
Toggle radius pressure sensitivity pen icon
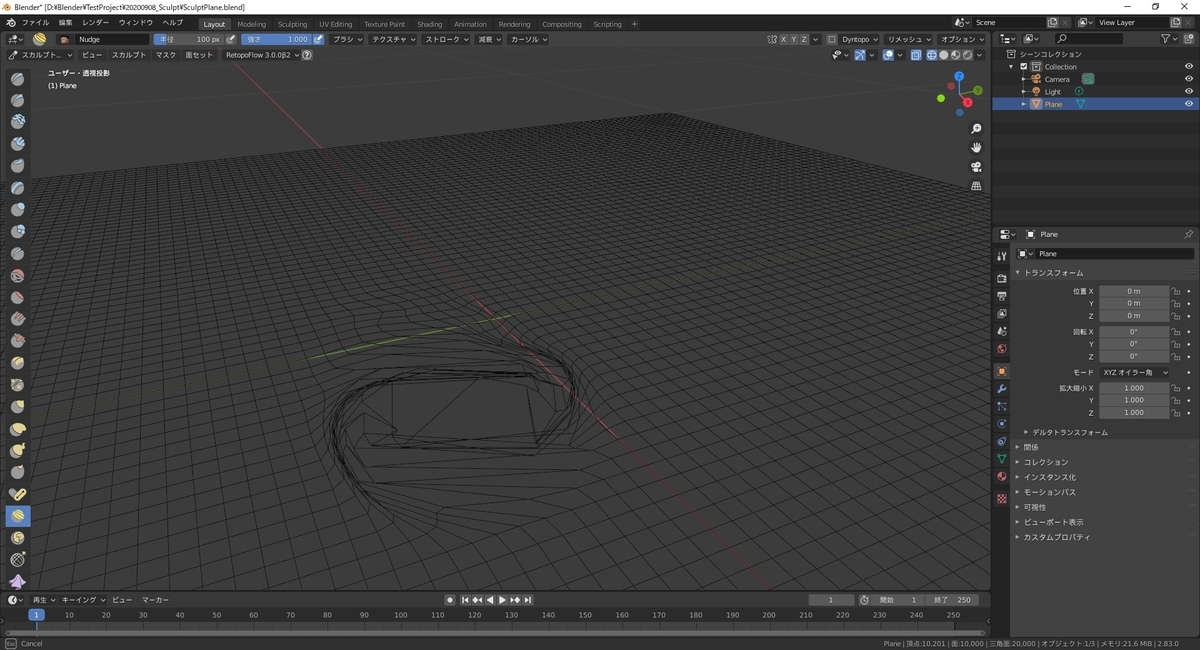231,39
